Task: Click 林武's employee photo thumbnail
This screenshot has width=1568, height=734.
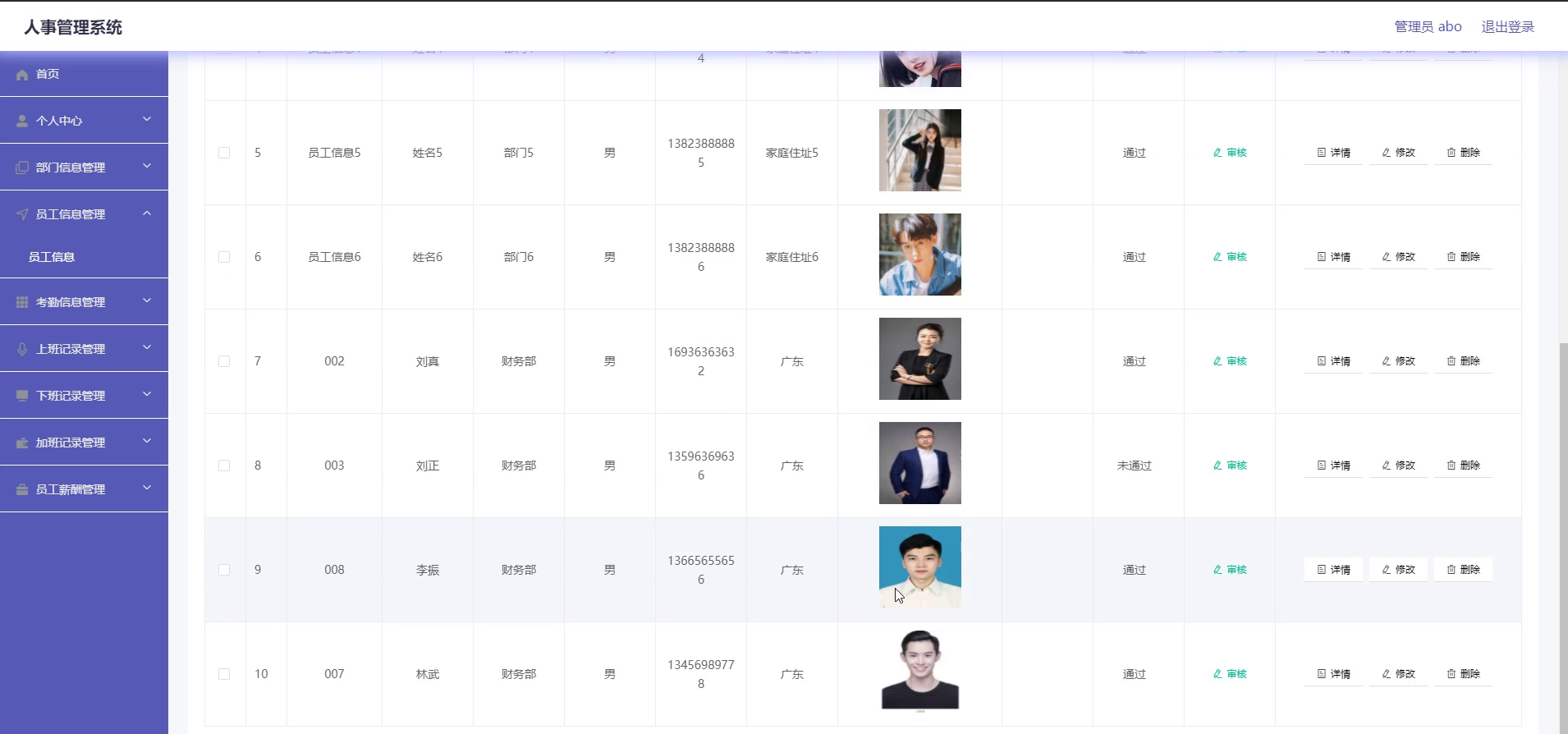Action: pyautogui.click(x=919, y=670)
